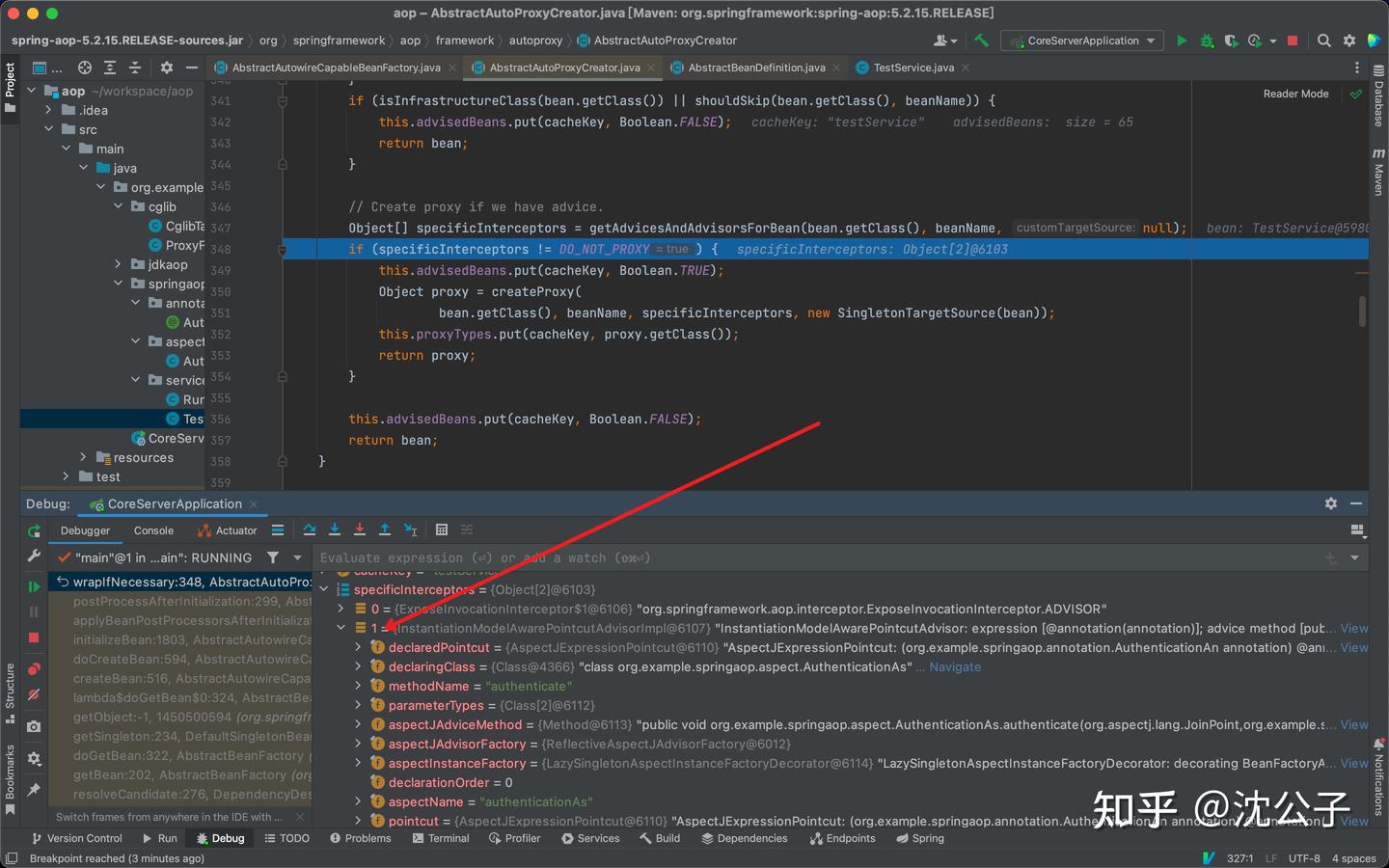
Task: Open IDE settings gear in the top toolbar
Action: 1349,41
